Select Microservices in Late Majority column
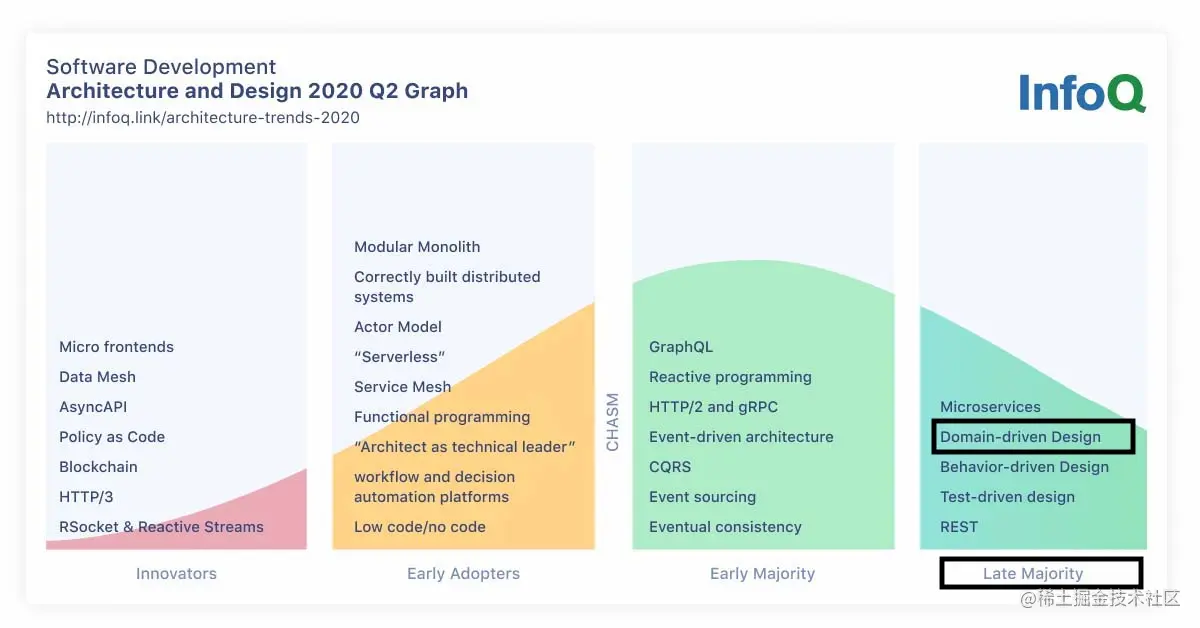This screenshot has width=1200, height=628. 990,407
